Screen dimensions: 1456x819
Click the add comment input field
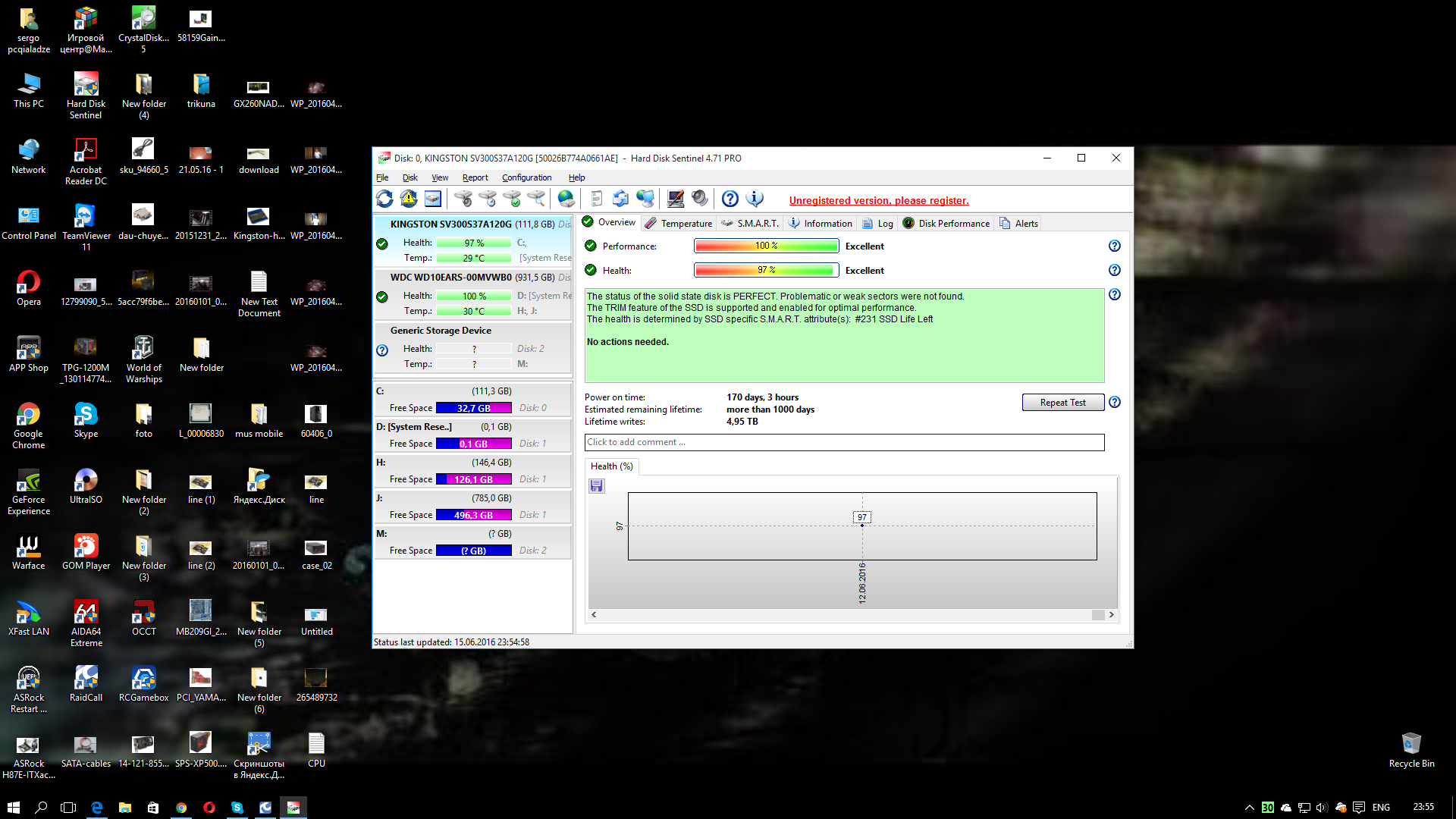(844, 442)
